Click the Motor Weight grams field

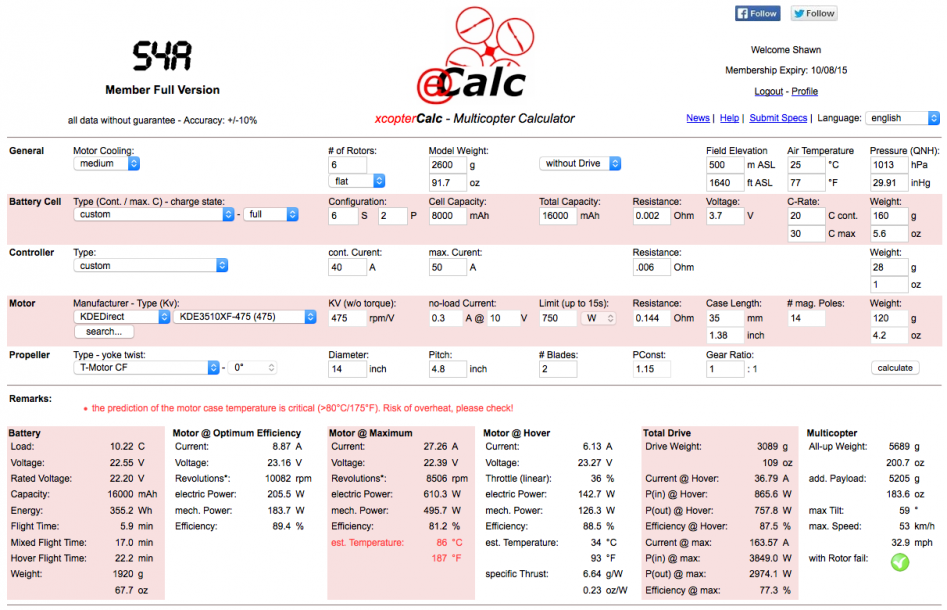point(889,318)
